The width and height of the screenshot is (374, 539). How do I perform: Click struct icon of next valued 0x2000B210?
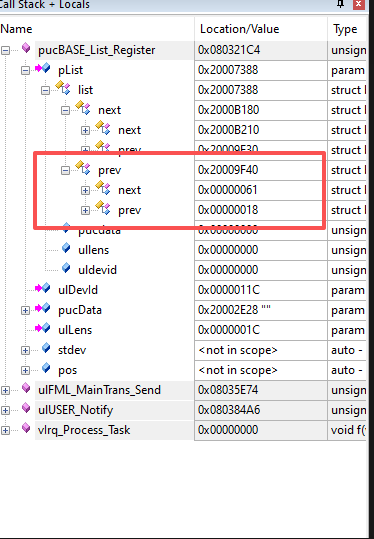pyautogui.click(x=103, y=128)
